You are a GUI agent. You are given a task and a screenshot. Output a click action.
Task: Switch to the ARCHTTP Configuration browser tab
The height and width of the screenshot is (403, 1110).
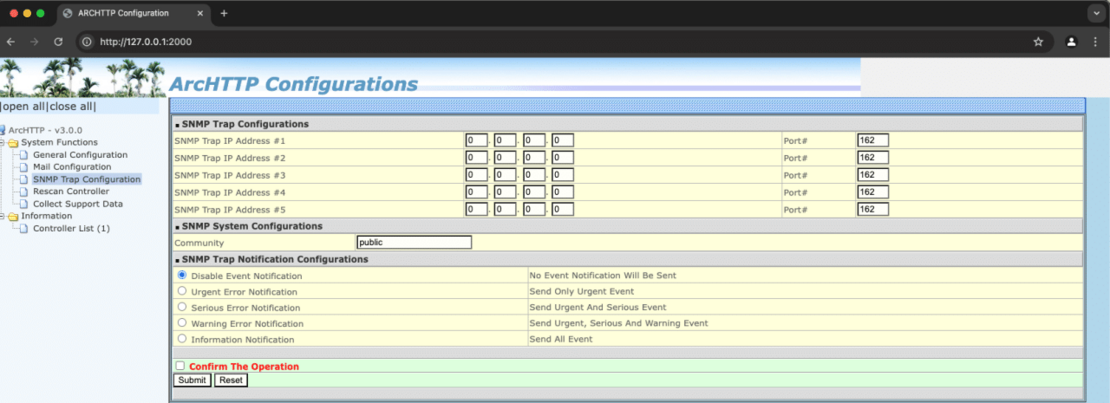130,13
